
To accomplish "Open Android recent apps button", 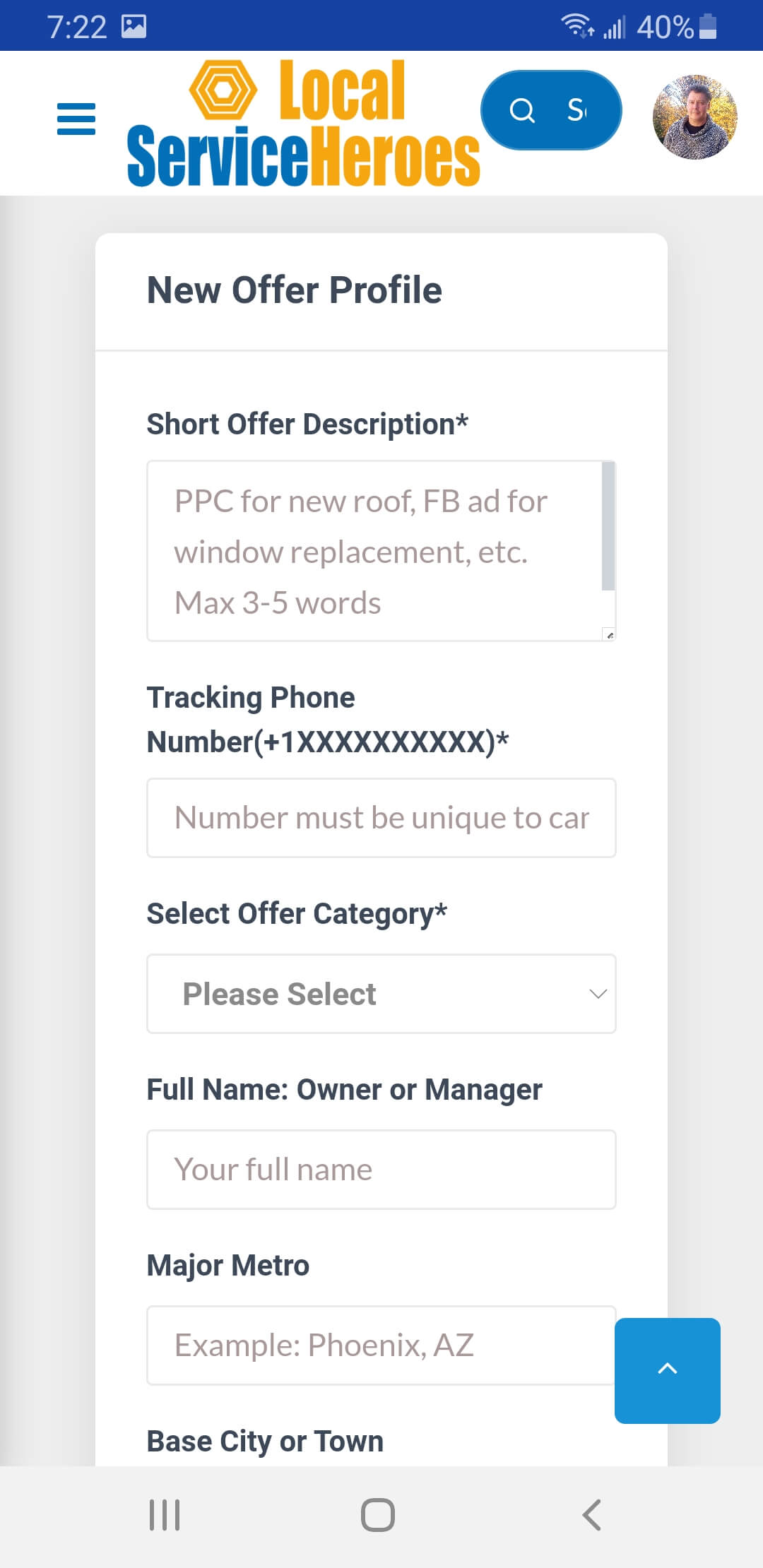I will 165,1514.
